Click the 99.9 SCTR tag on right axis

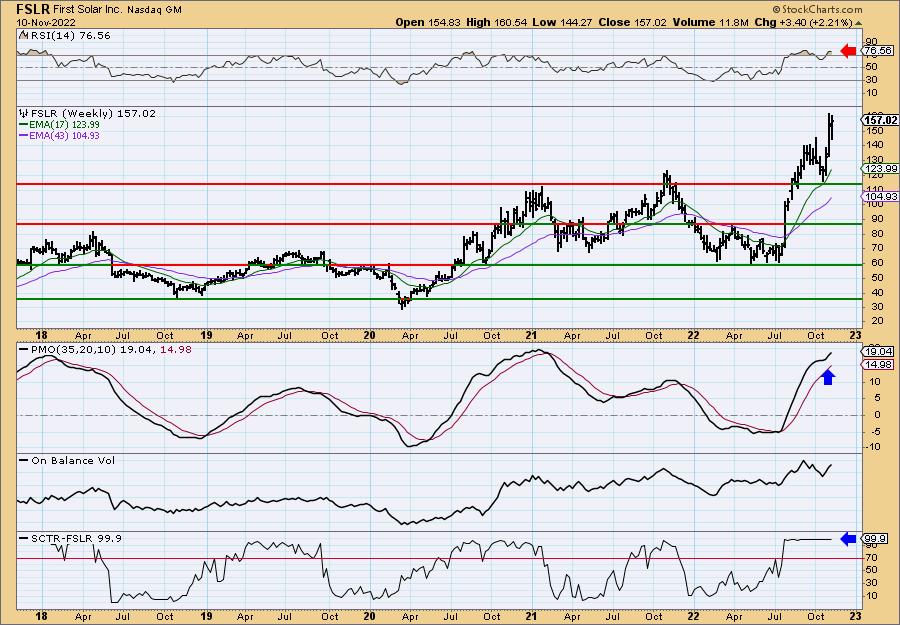click(876, 539)
